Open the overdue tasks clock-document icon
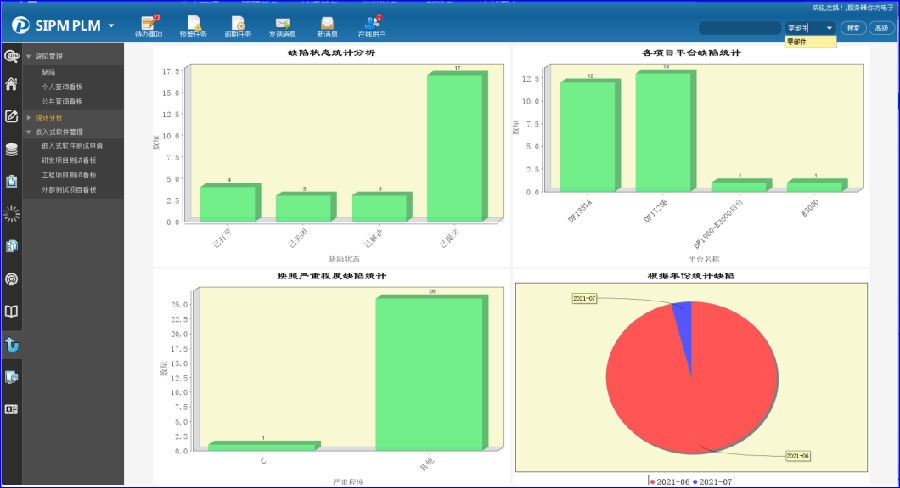Viewport: 900px width, 488px height. (x=238, y=23)
